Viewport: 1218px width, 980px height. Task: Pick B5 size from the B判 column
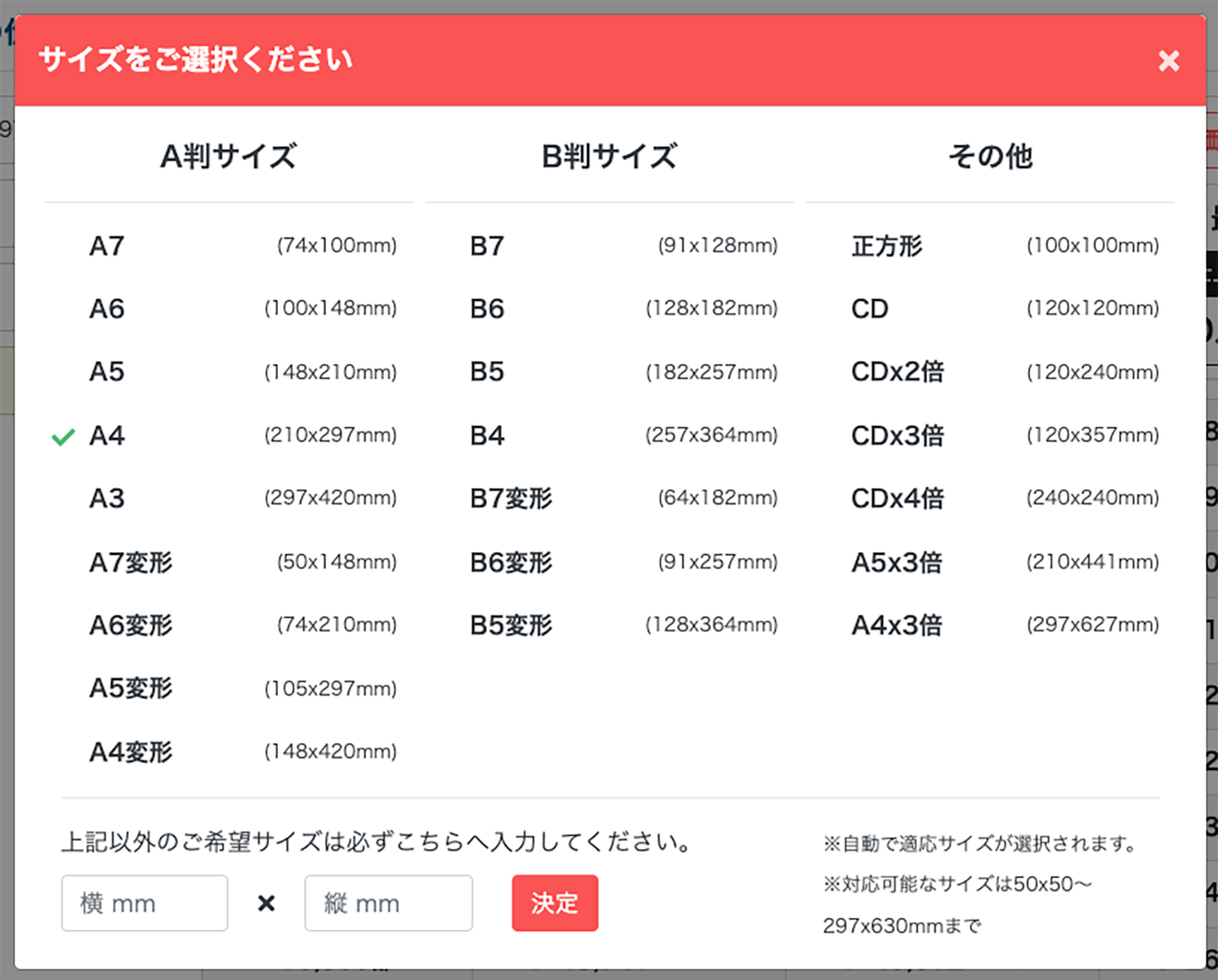pos(486,372)
